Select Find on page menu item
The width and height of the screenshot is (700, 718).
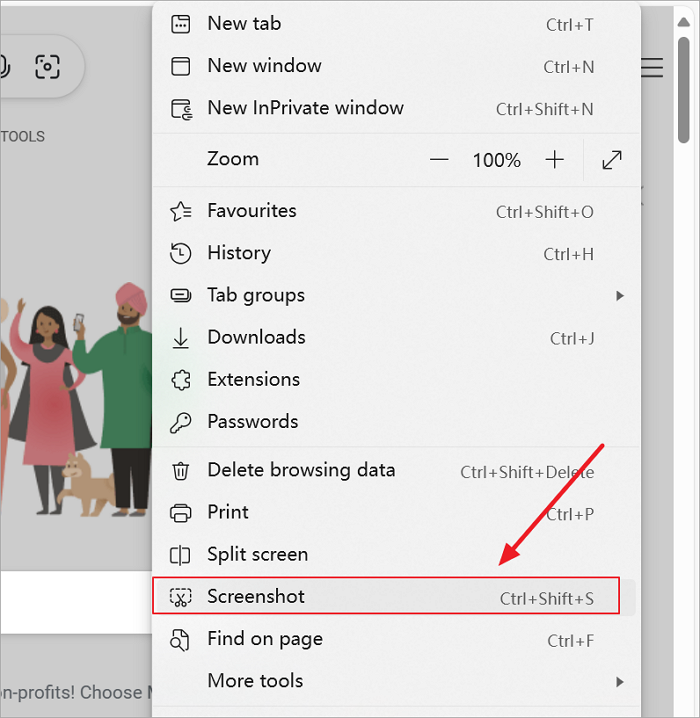click(265, 639)
